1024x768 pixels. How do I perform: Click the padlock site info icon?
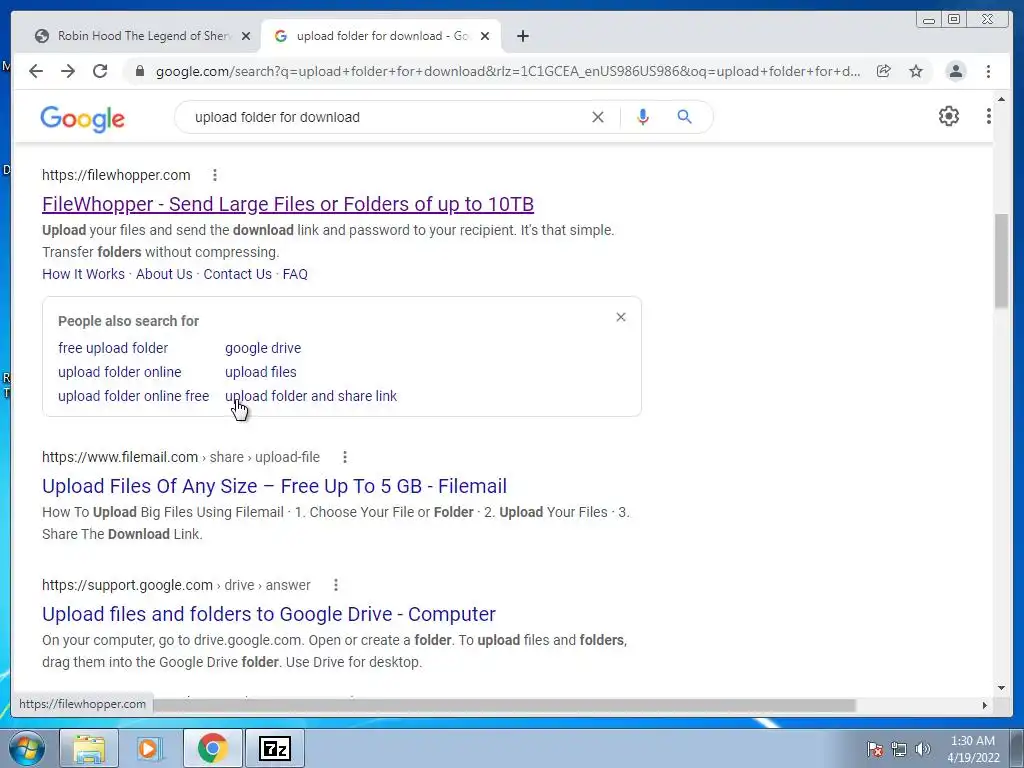pos(139,71)
